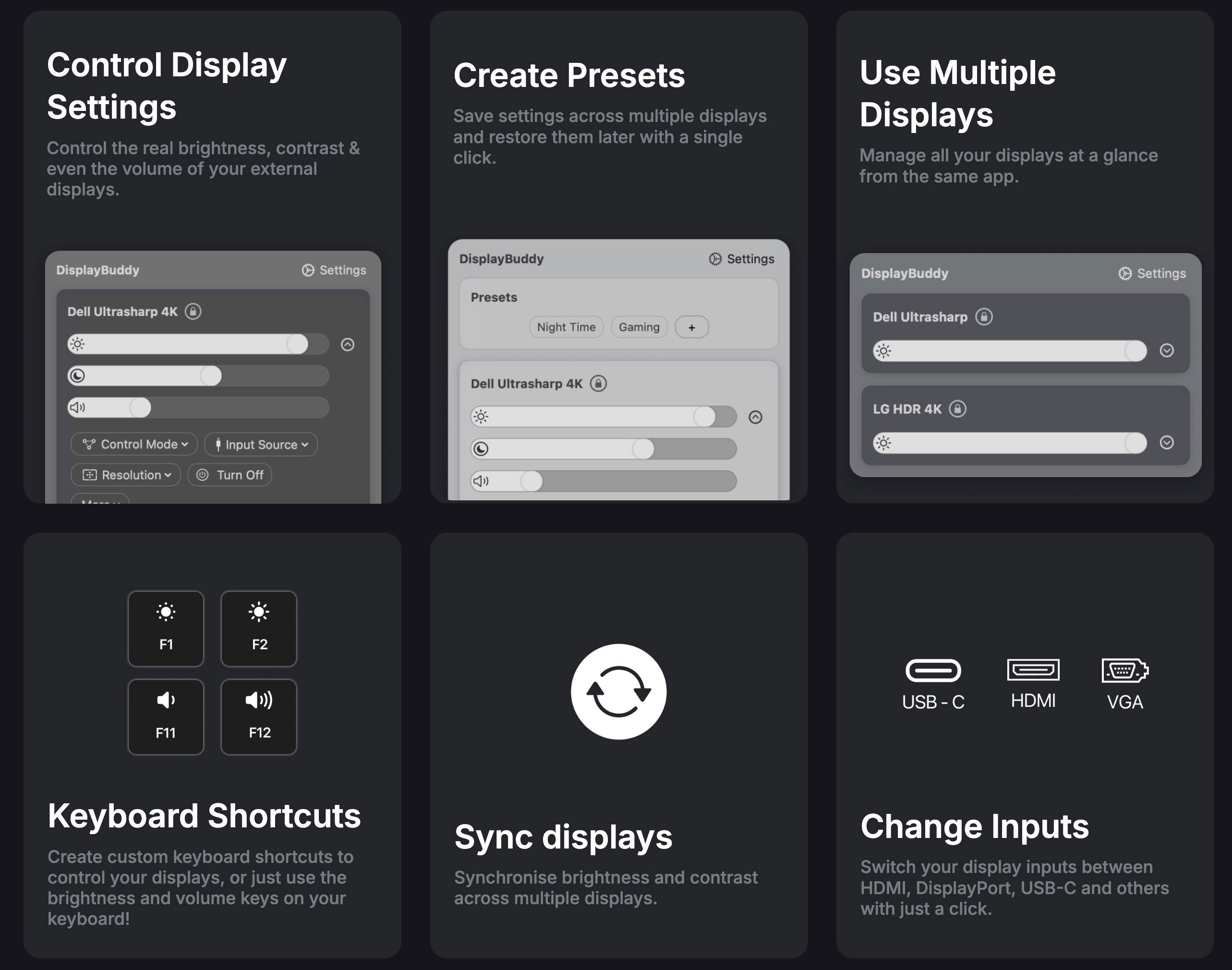The width and height of the screenshot is (1232, 970).
Task: Click the DisplayBuddy title in the Use Multiple Displays card
Action: point(905,274)
